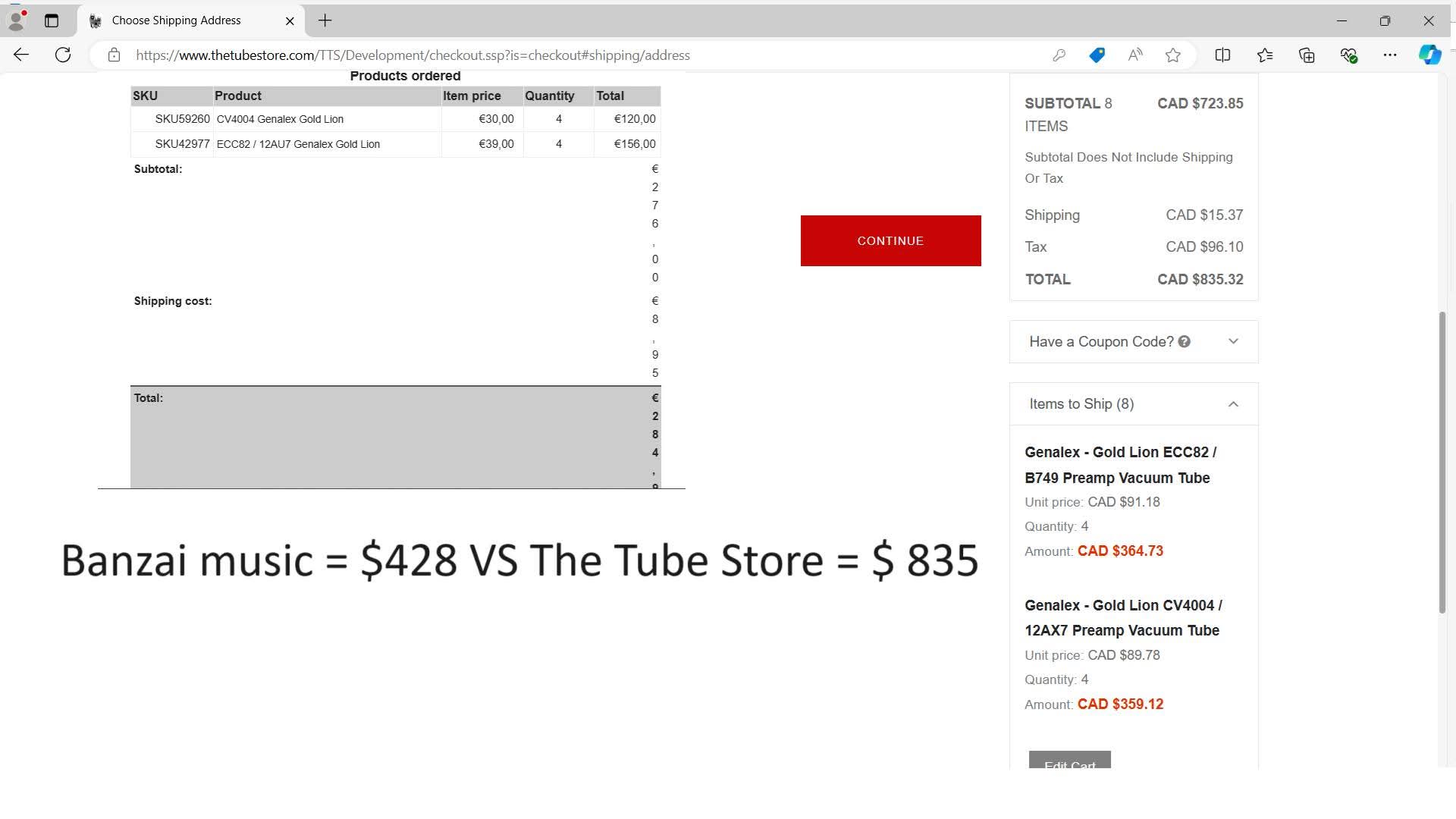1456x819 pixels.
Task: Open Browser essentials heart icon
Action: (x=1348, y=55)
